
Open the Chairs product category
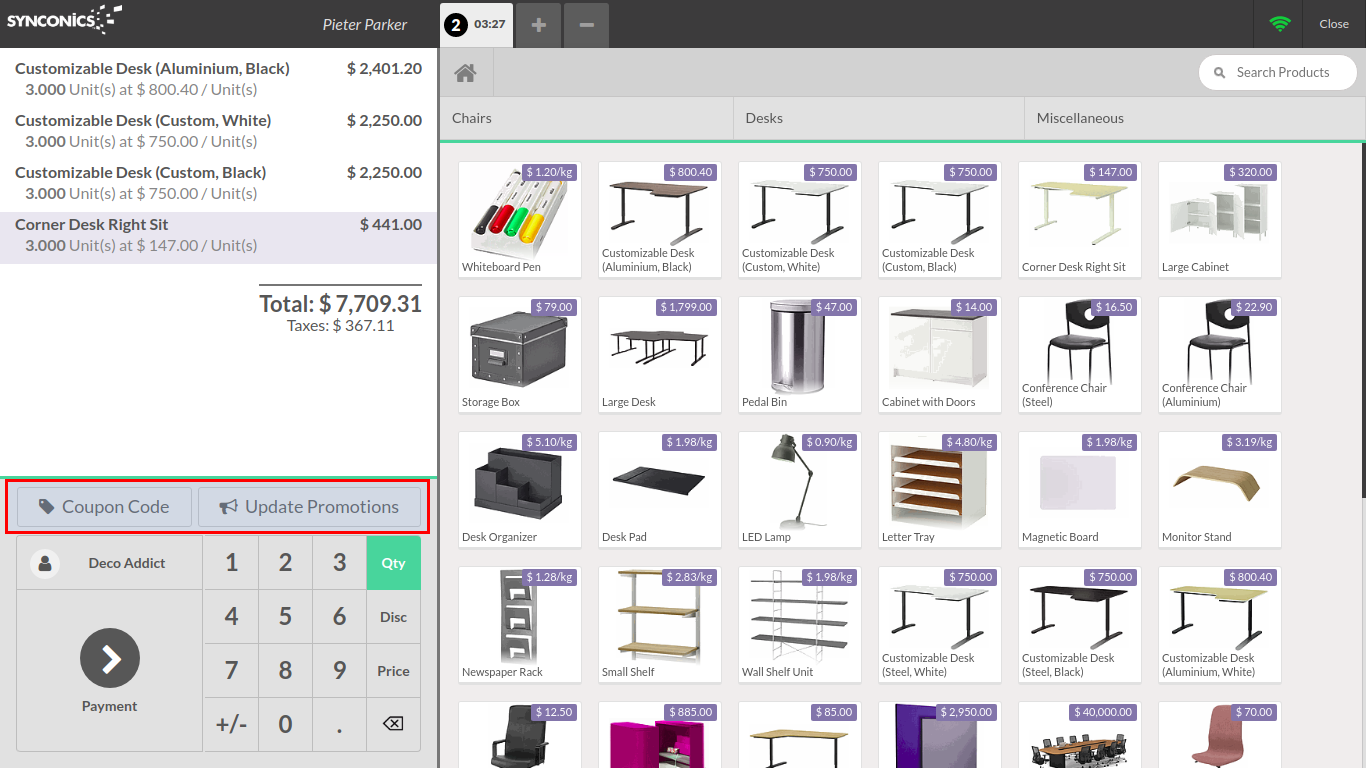586,118
